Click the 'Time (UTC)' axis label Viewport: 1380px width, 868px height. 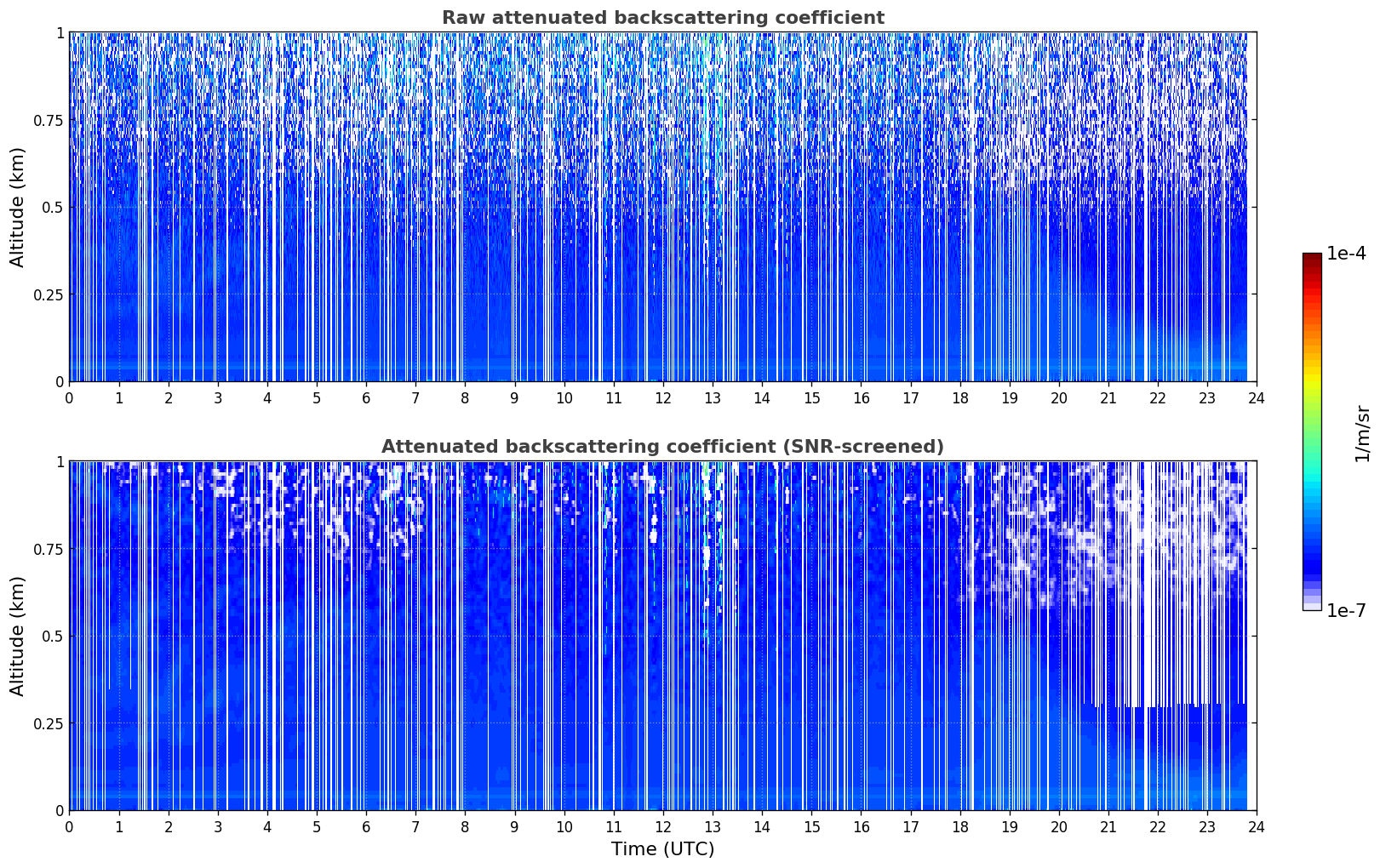click(662, 849)
